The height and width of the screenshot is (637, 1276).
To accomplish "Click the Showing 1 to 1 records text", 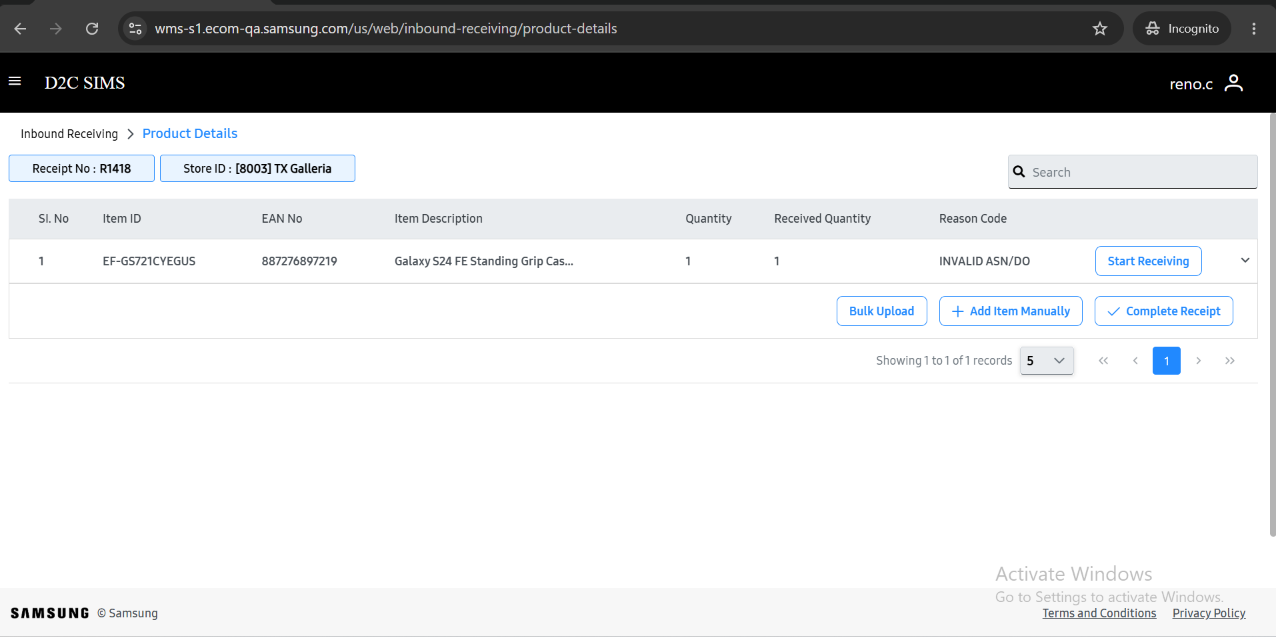I will coord(944,361).
